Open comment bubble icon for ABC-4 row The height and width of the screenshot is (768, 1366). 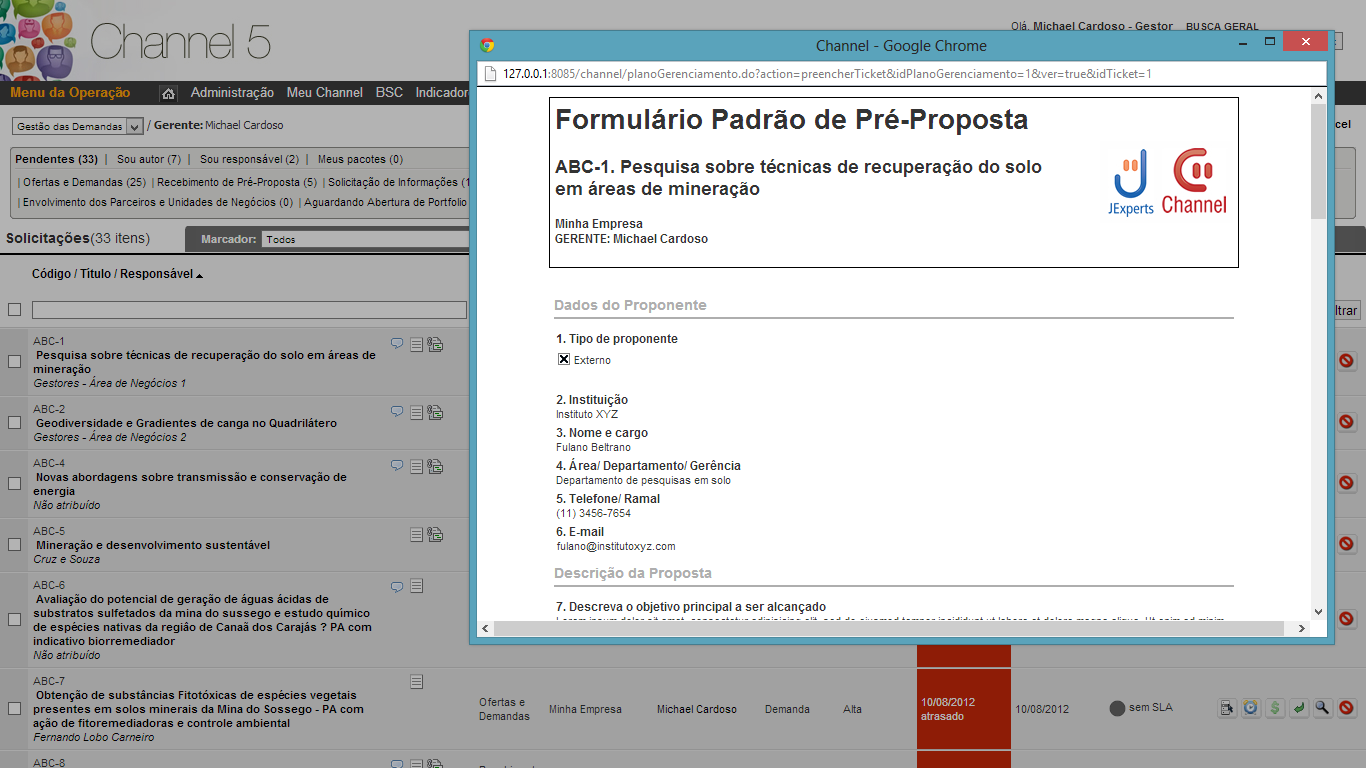click(x=397, y=465)
